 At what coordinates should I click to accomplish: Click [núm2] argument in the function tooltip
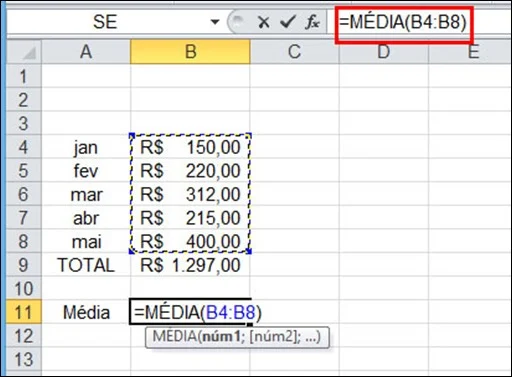click(x=273, y=337)
